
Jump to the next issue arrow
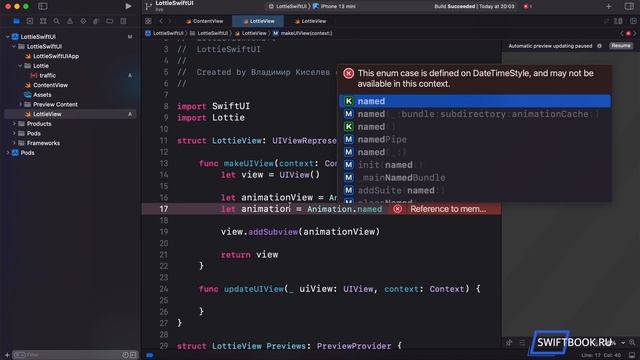click(x=635, y=33)
